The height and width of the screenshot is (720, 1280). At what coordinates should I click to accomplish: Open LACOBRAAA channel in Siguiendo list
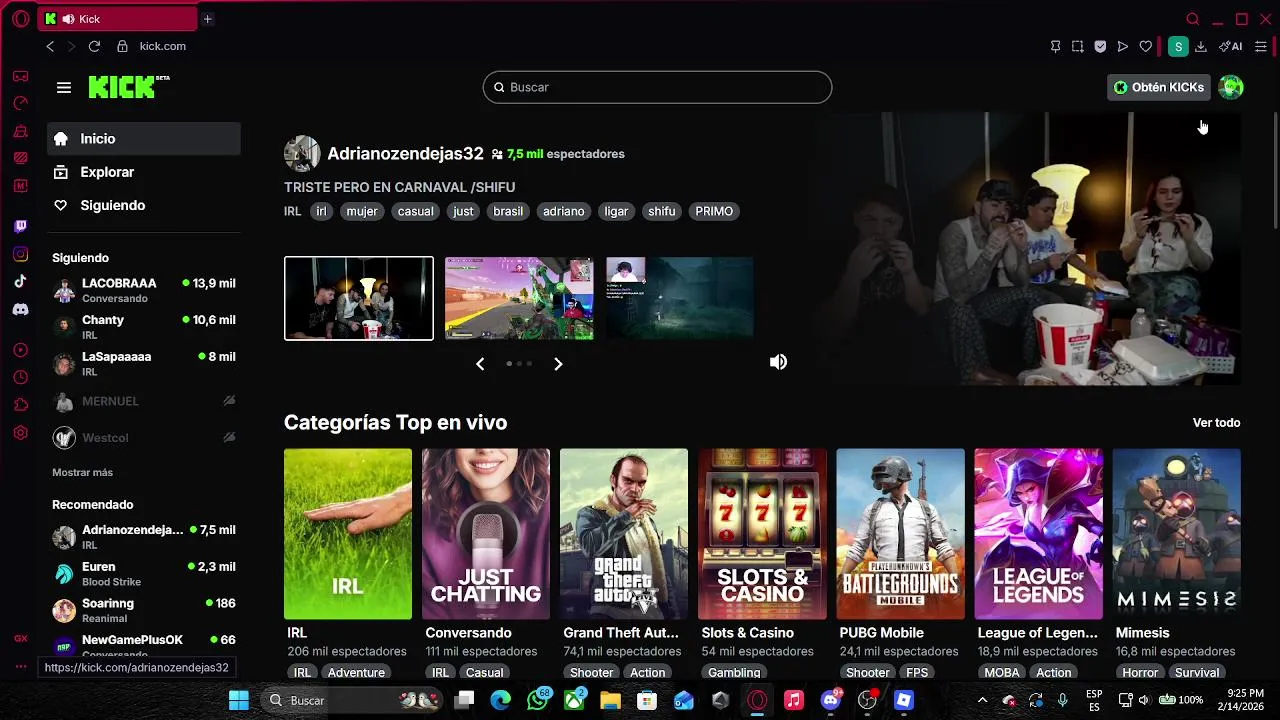[144, 290]
